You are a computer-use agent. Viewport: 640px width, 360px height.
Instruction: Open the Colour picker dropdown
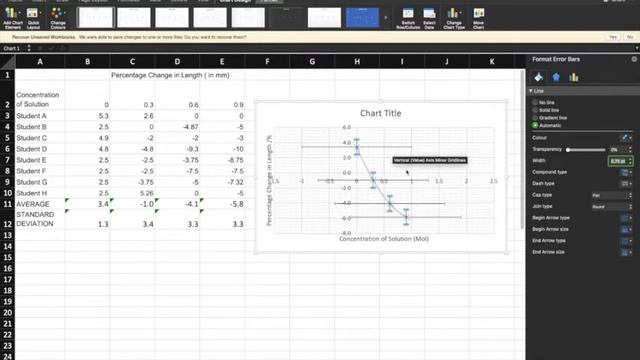(626, 138)
